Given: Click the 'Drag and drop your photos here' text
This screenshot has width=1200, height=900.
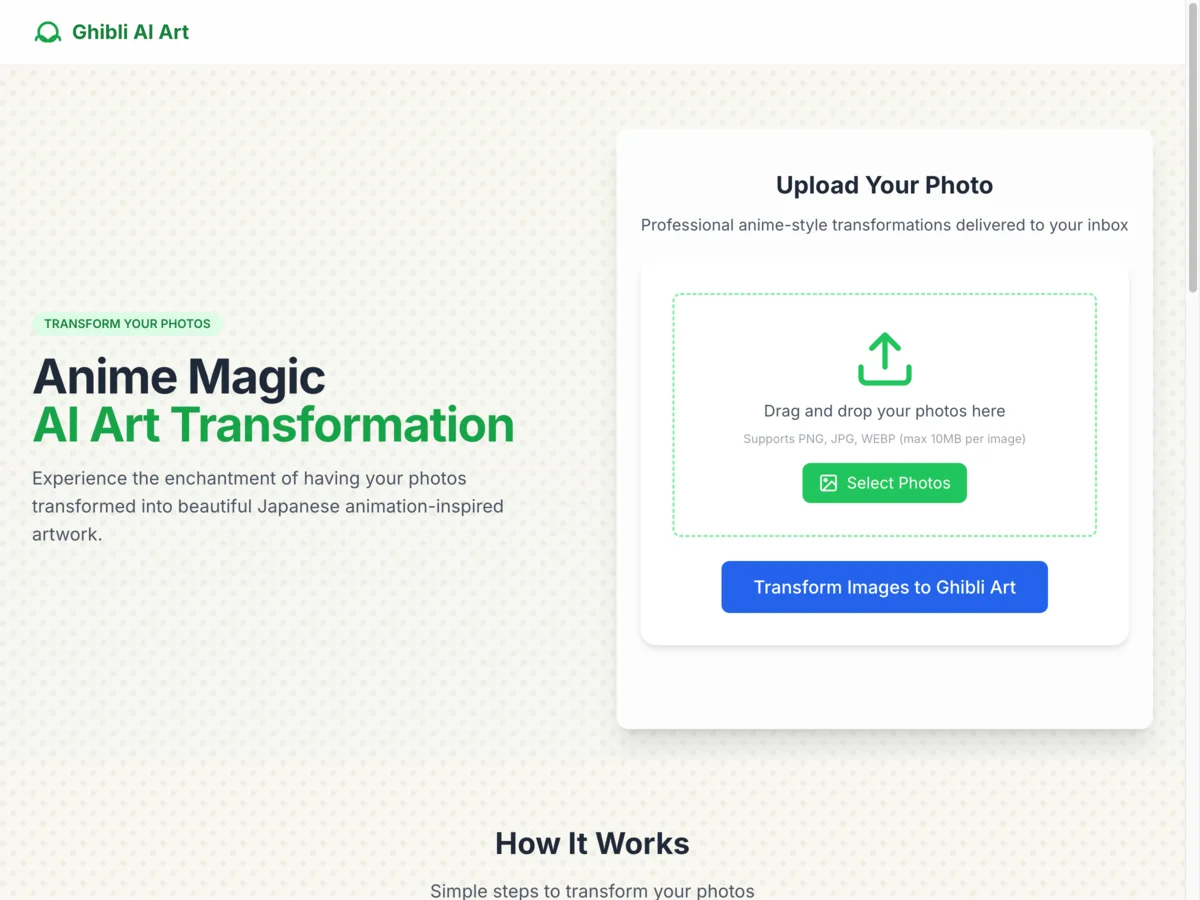Looking at the screenshot, I should click(x=884, y=411).
